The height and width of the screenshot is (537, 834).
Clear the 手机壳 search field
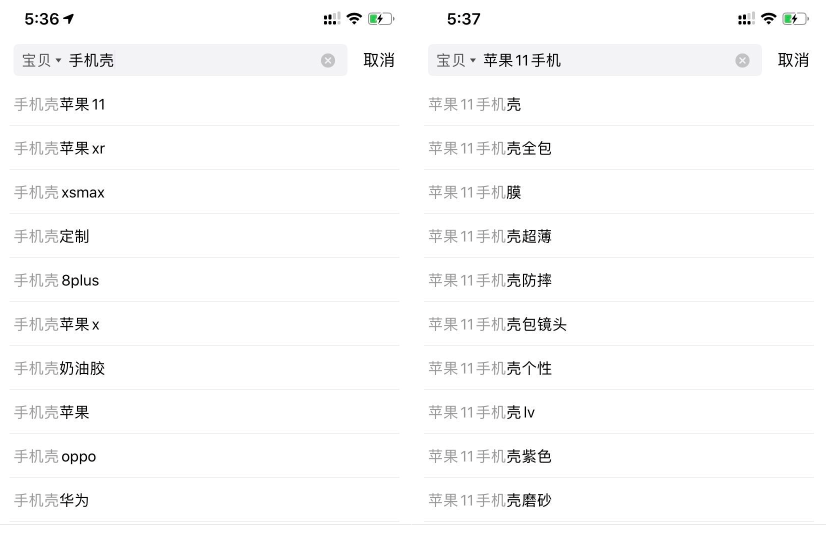point(328,61)
